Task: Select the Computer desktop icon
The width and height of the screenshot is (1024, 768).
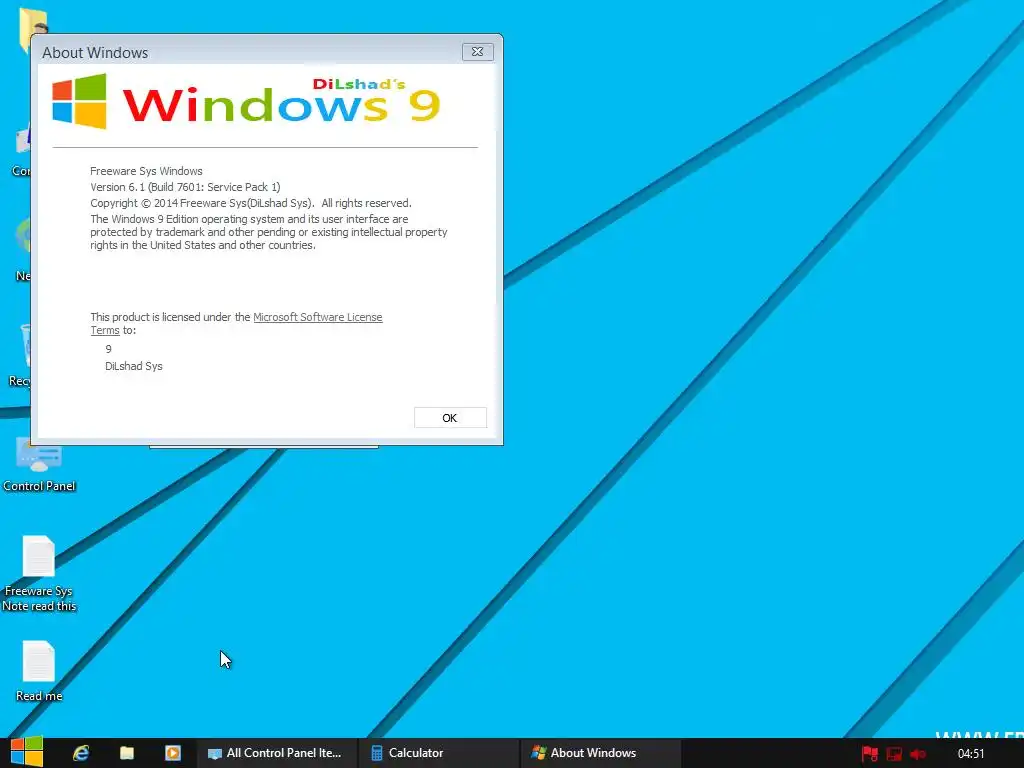Action: [x=21, y=149]
